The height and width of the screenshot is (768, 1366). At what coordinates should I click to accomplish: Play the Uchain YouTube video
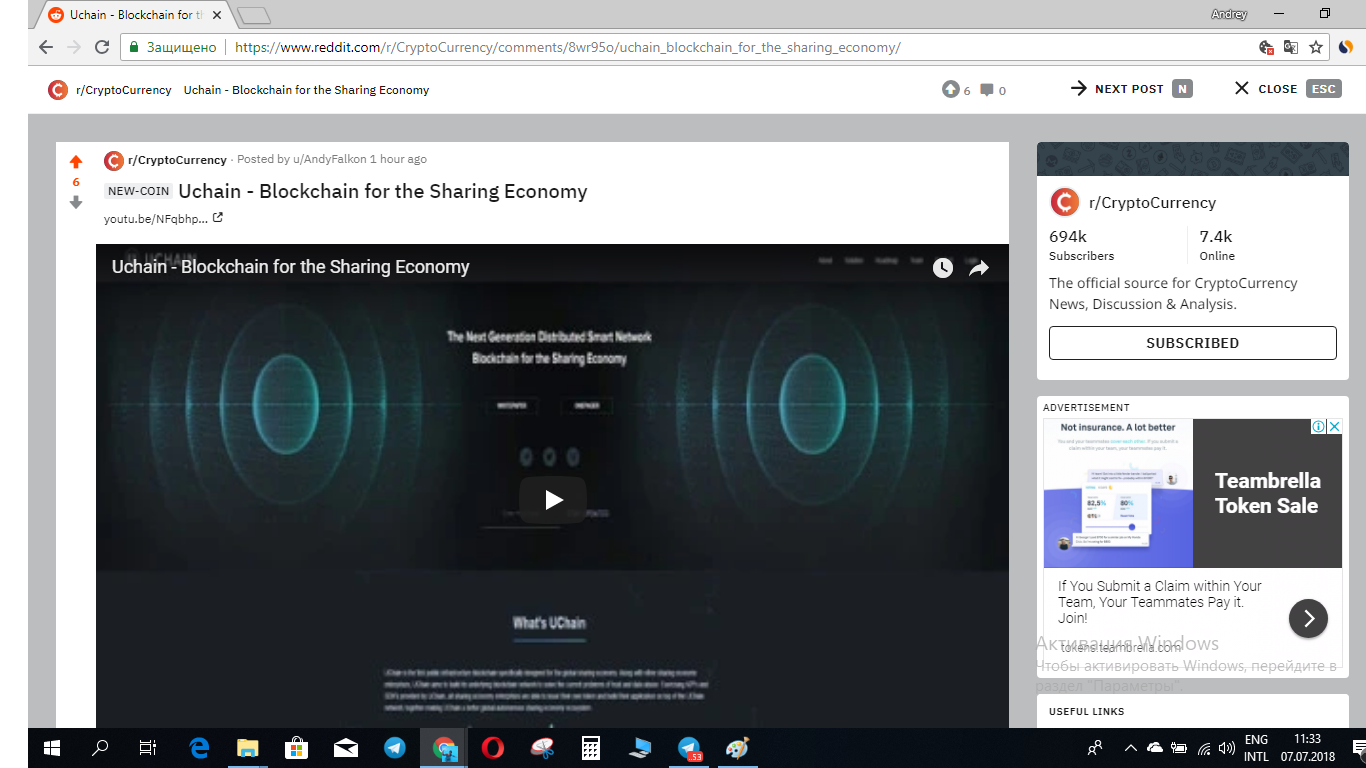point(553,500)
